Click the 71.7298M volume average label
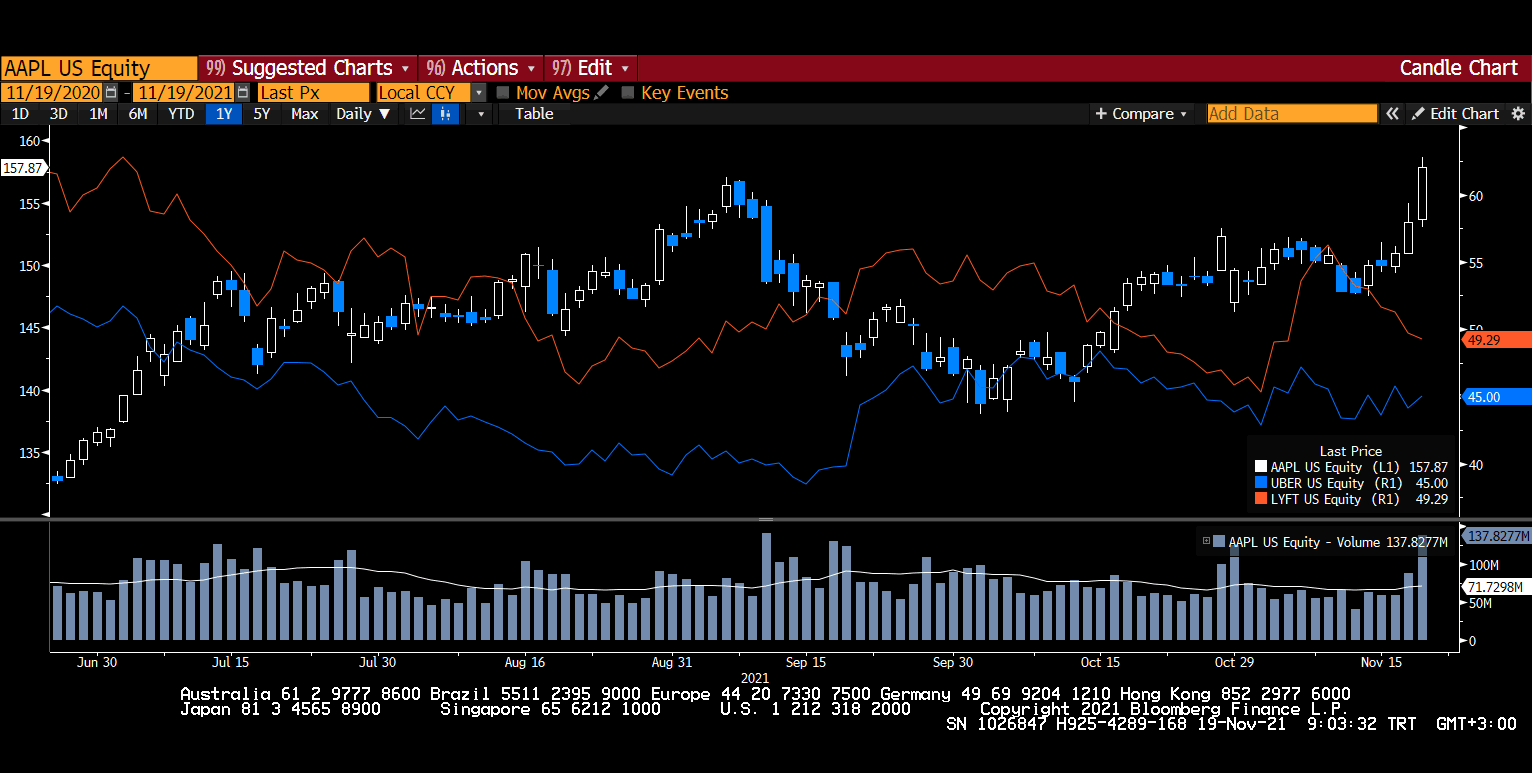The width and height of the screenshot is (1532, 773). [1497, 587]
